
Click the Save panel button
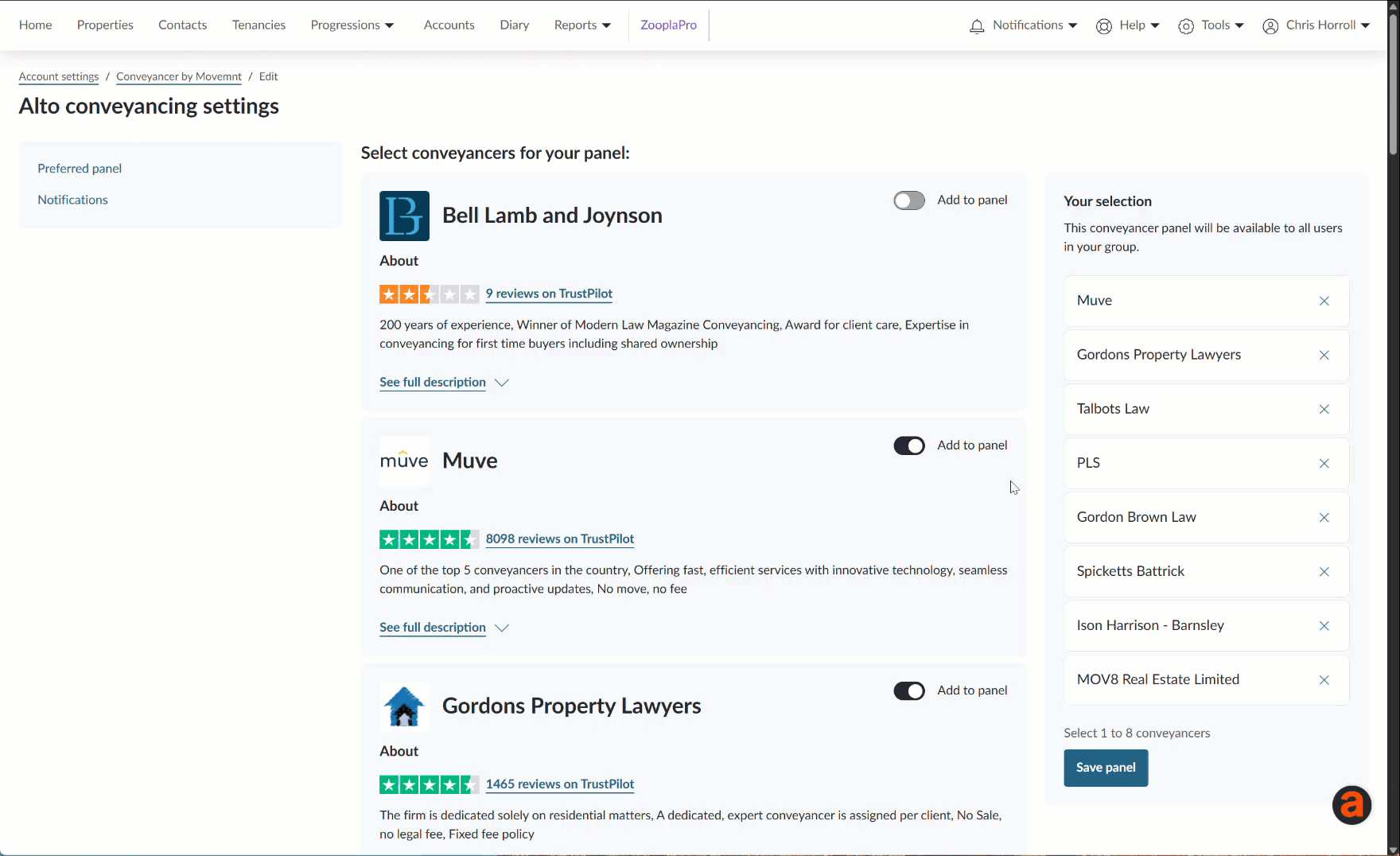(x=1106, y=768)
